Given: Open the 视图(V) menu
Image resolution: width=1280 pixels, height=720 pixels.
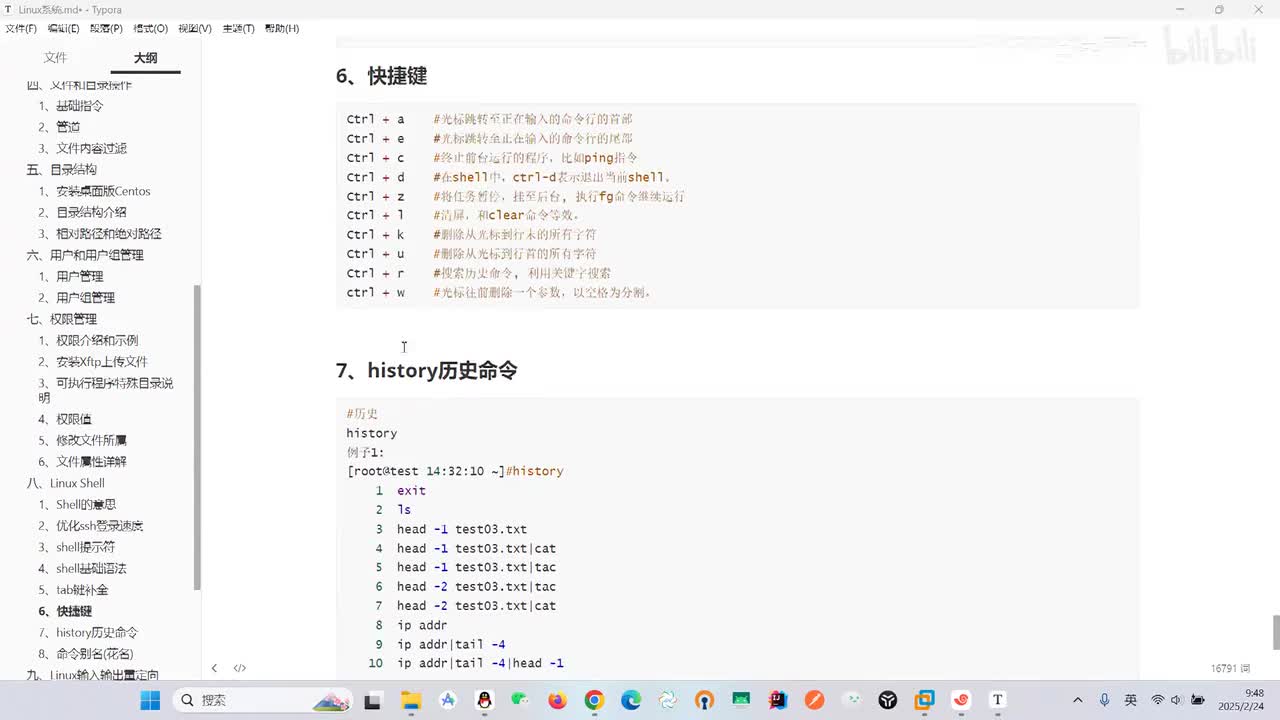Looking at the screenshot, I should [194, 28].
